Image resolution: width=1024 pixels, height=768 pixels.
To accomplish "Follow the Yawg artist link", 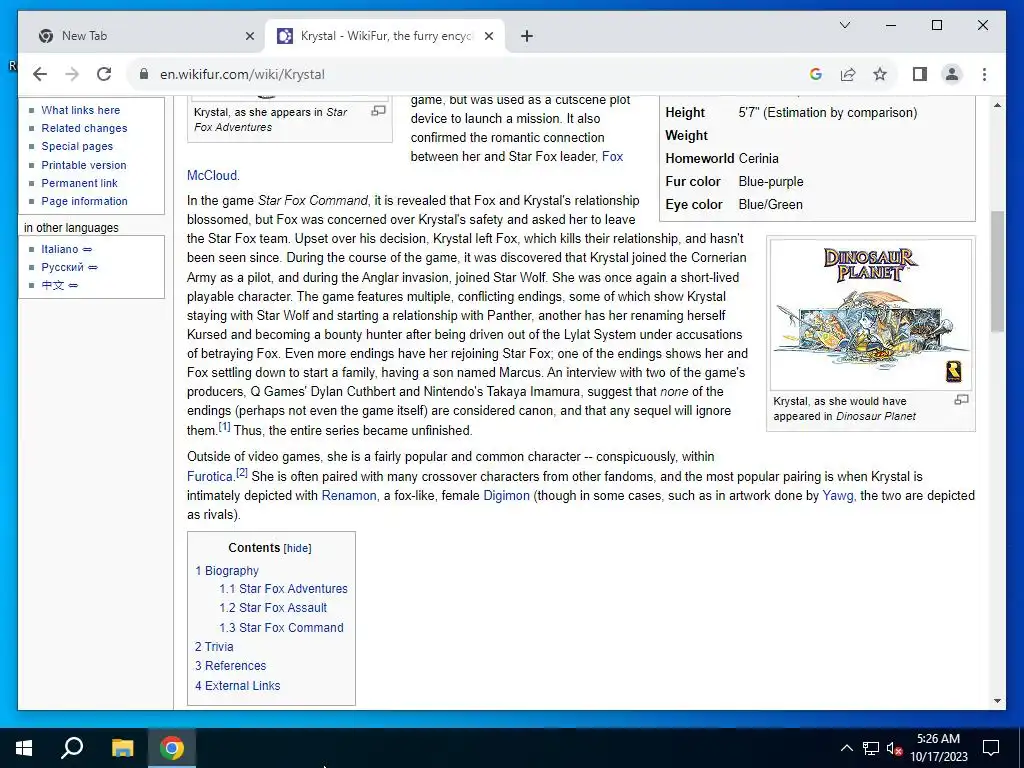I will coord(838,496).
